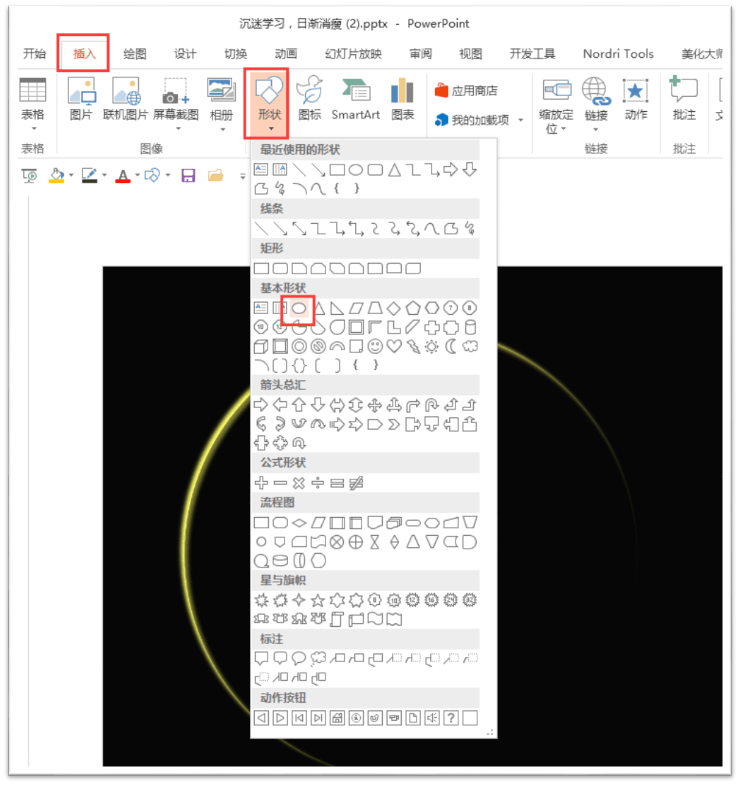This screenshot has width=740, height=785.
Task: Go to the 切换 tab
Action: tap(235, 54)
